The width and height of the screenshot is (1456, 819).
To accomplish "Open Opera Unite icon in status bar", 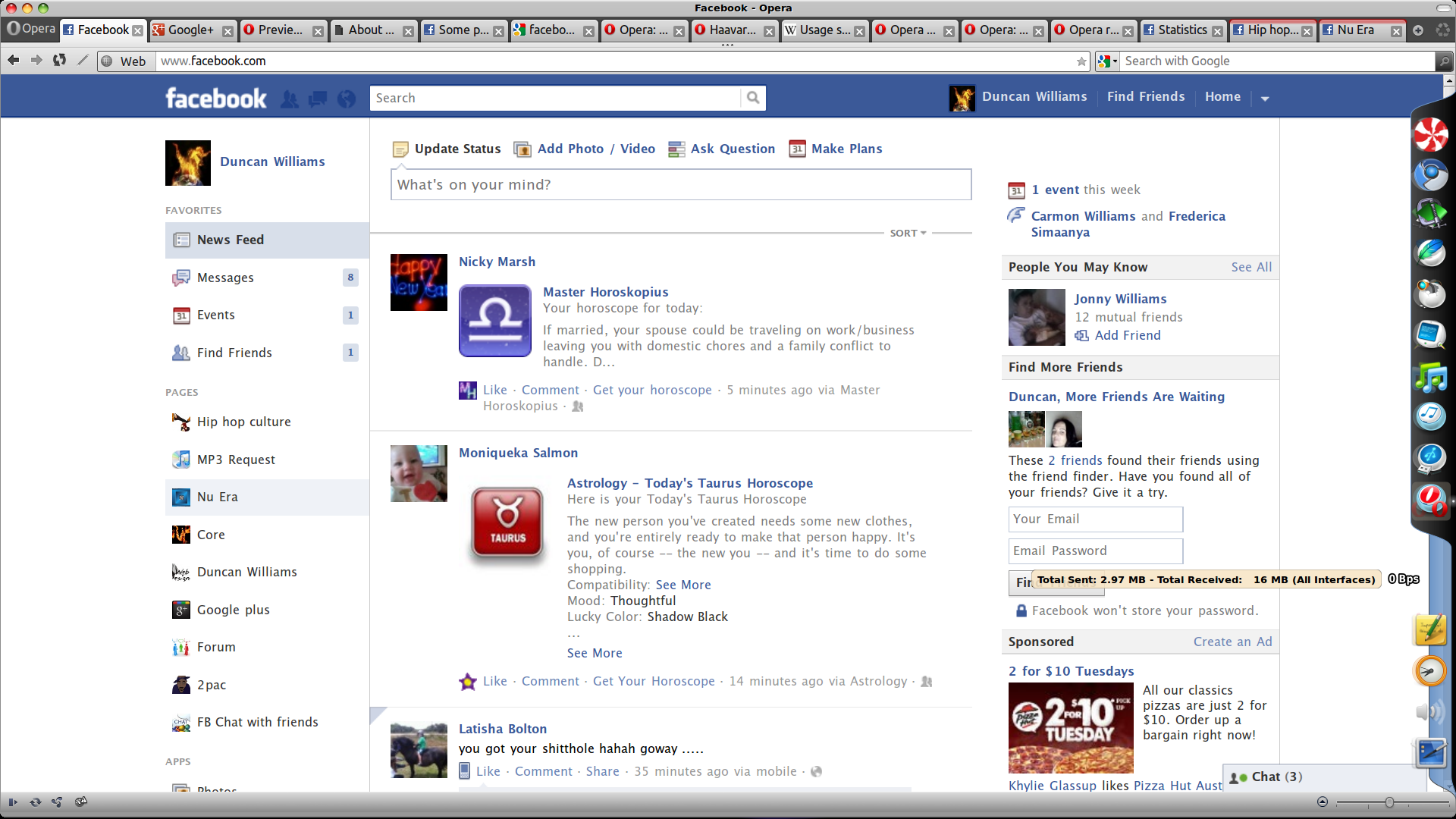I will pos(58,802).
